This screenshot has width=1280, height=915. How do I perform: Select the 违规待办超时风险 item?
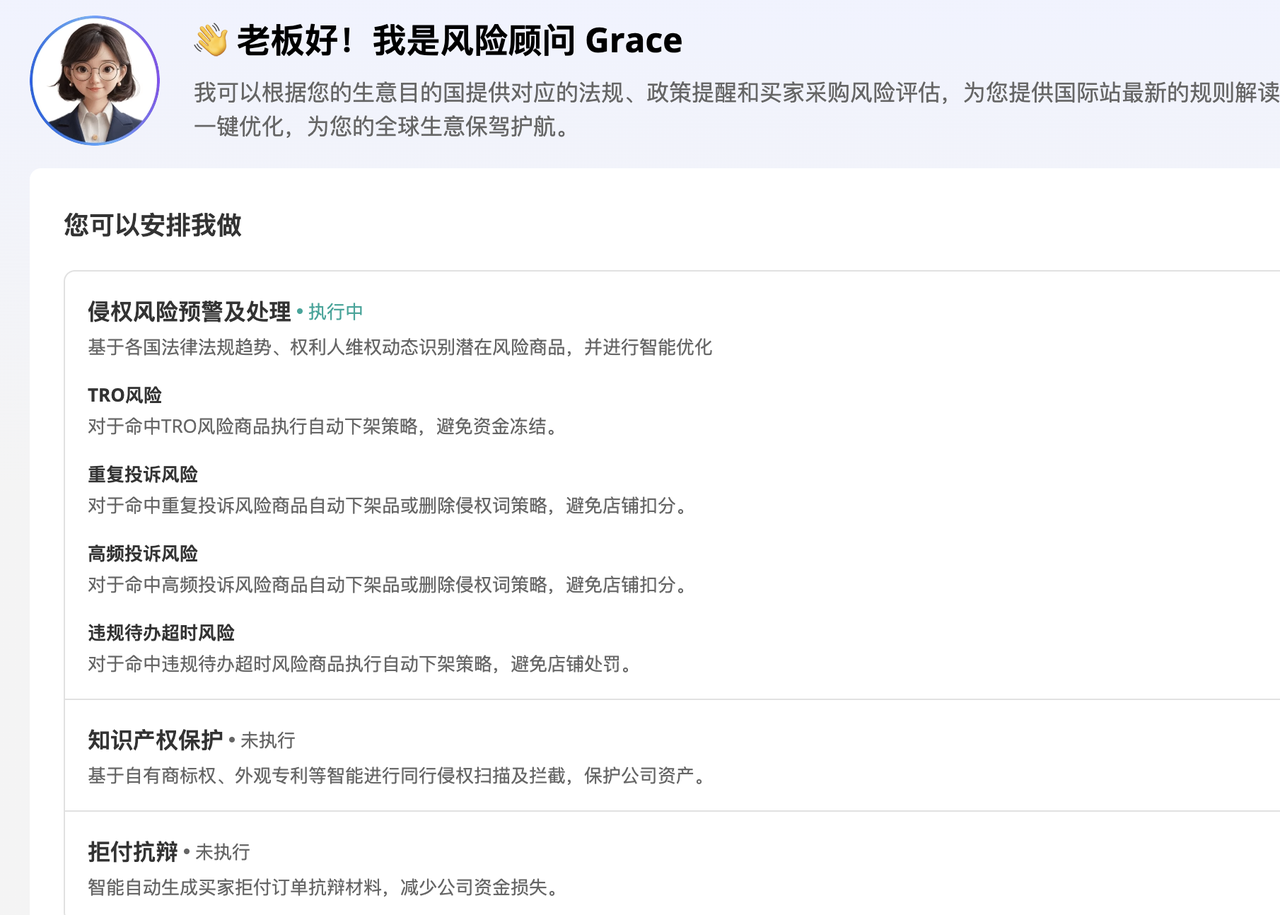coord(161,632)
